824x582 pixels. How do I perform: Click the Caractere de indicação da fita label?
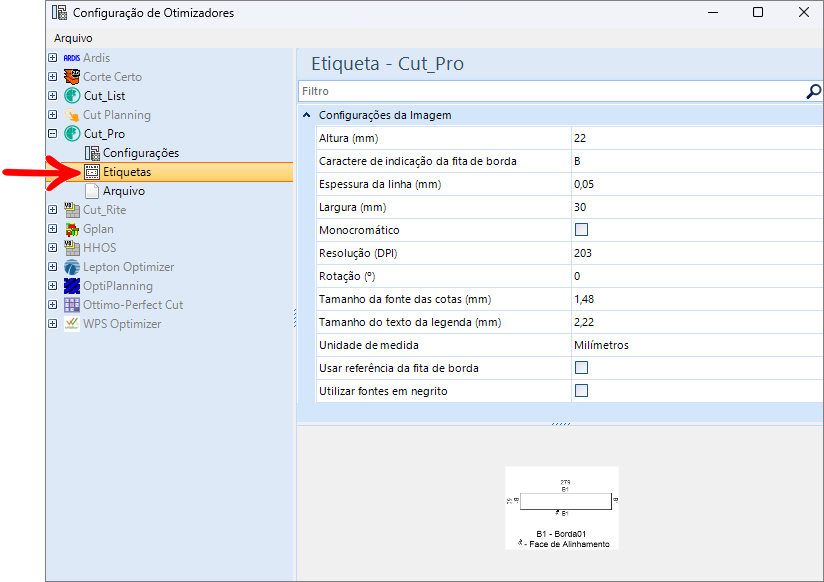click(417, 161)
